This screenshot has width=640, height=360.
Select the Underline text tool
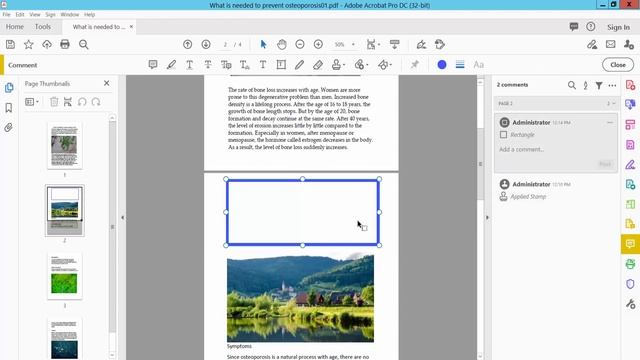point(189,65)
